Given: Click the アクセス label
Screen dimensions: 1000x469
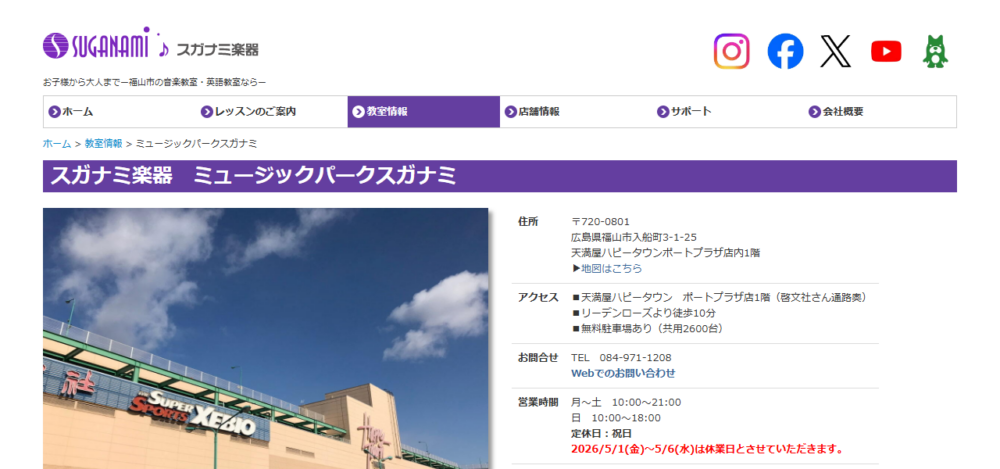Looking at the screenshot, I should tap(538, 298).
